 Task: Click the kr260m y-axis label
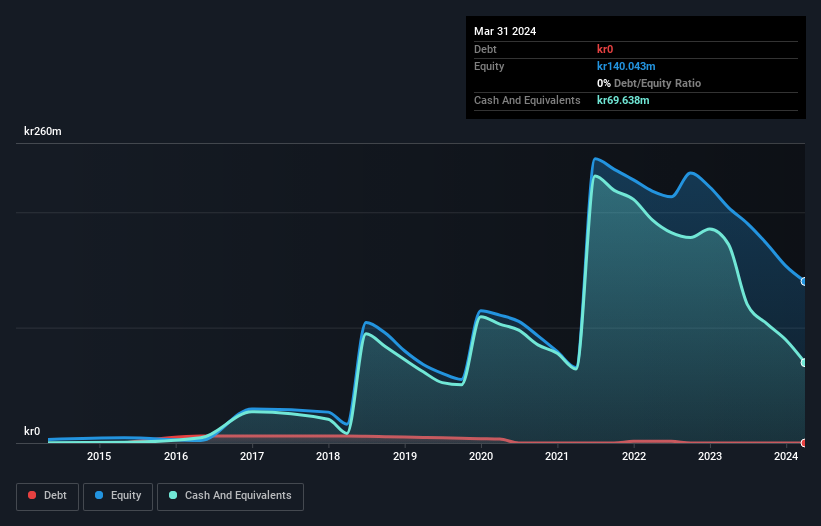point(42,131)
